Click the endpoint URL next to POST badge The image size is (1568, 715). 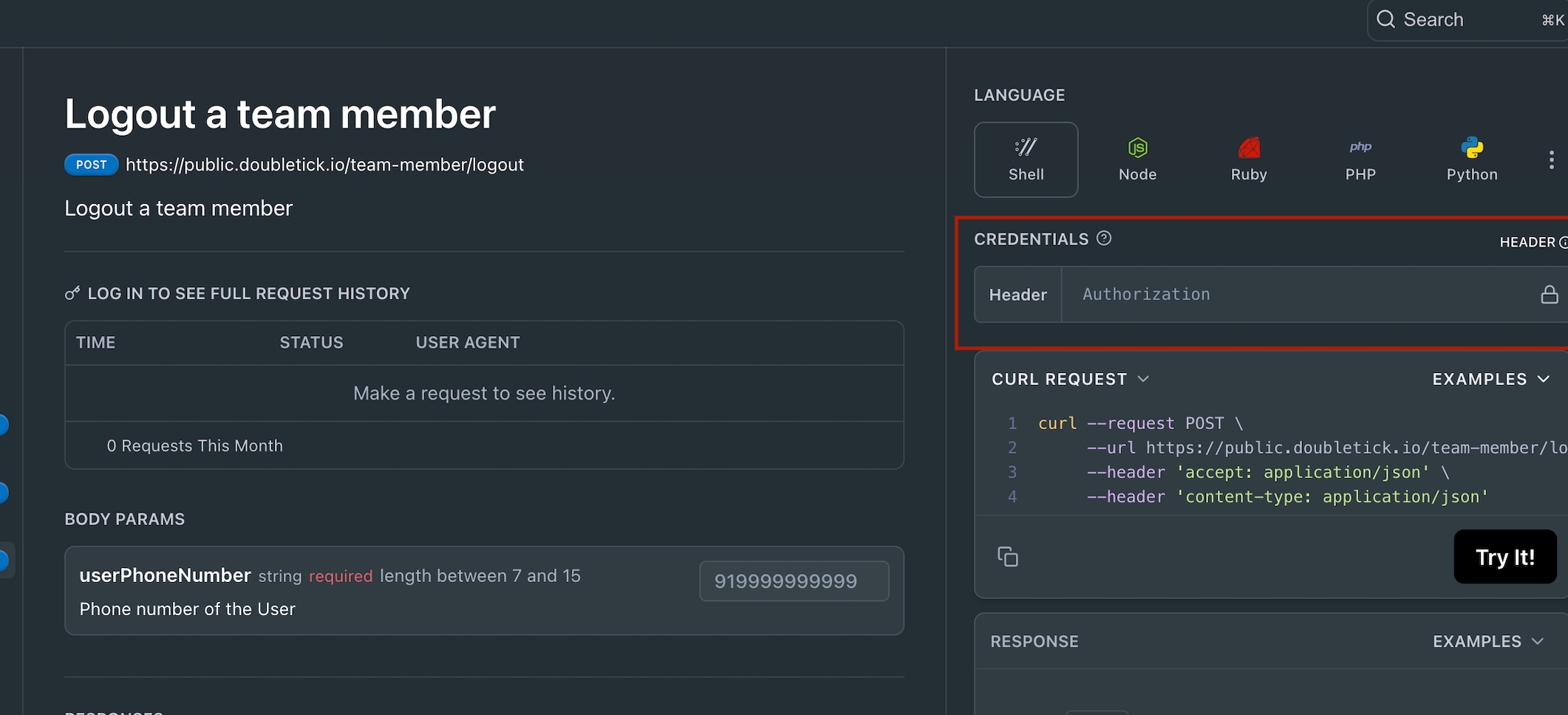tap(324, 165)
